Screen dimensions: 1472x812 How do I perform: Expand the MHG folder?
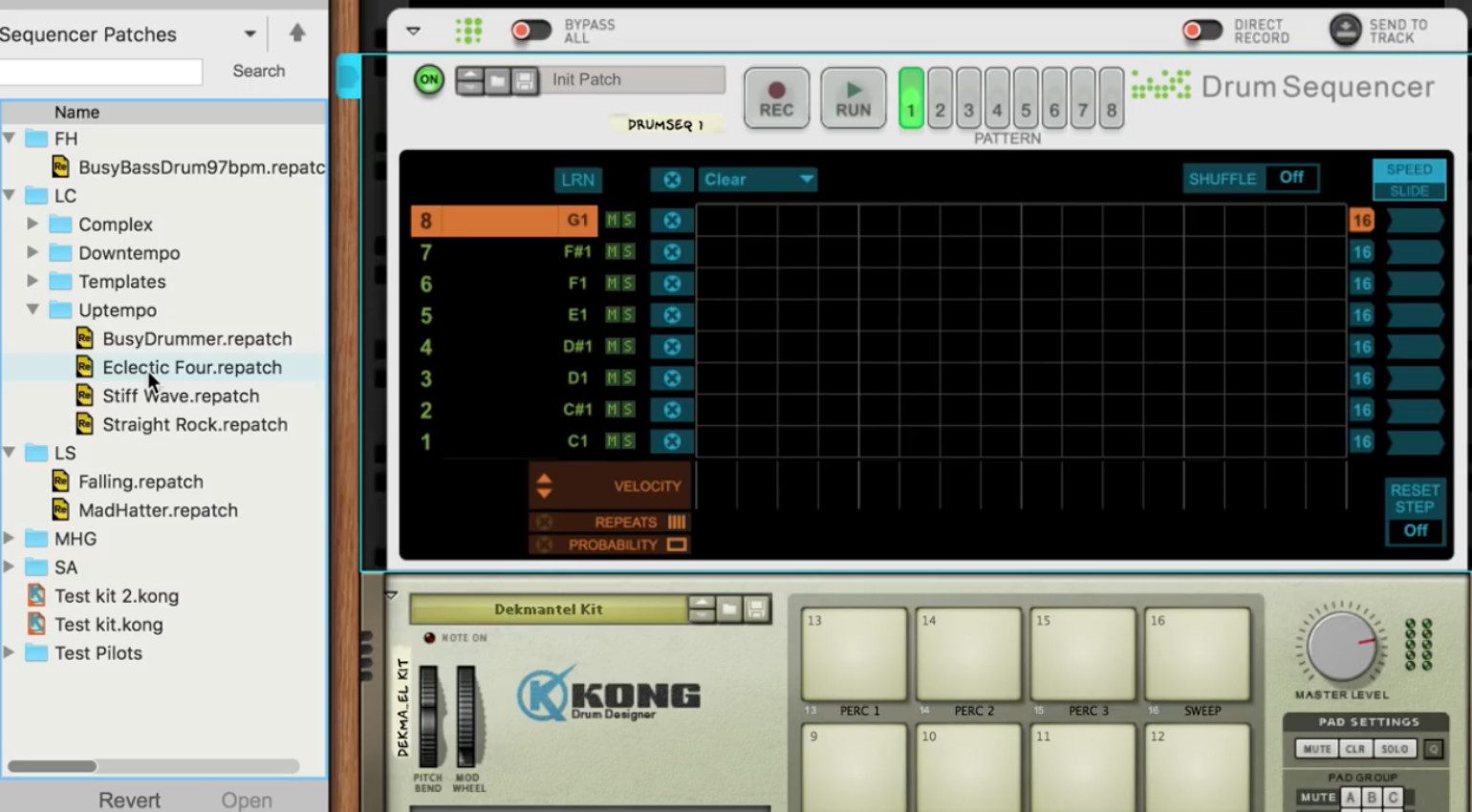(10, 539)
